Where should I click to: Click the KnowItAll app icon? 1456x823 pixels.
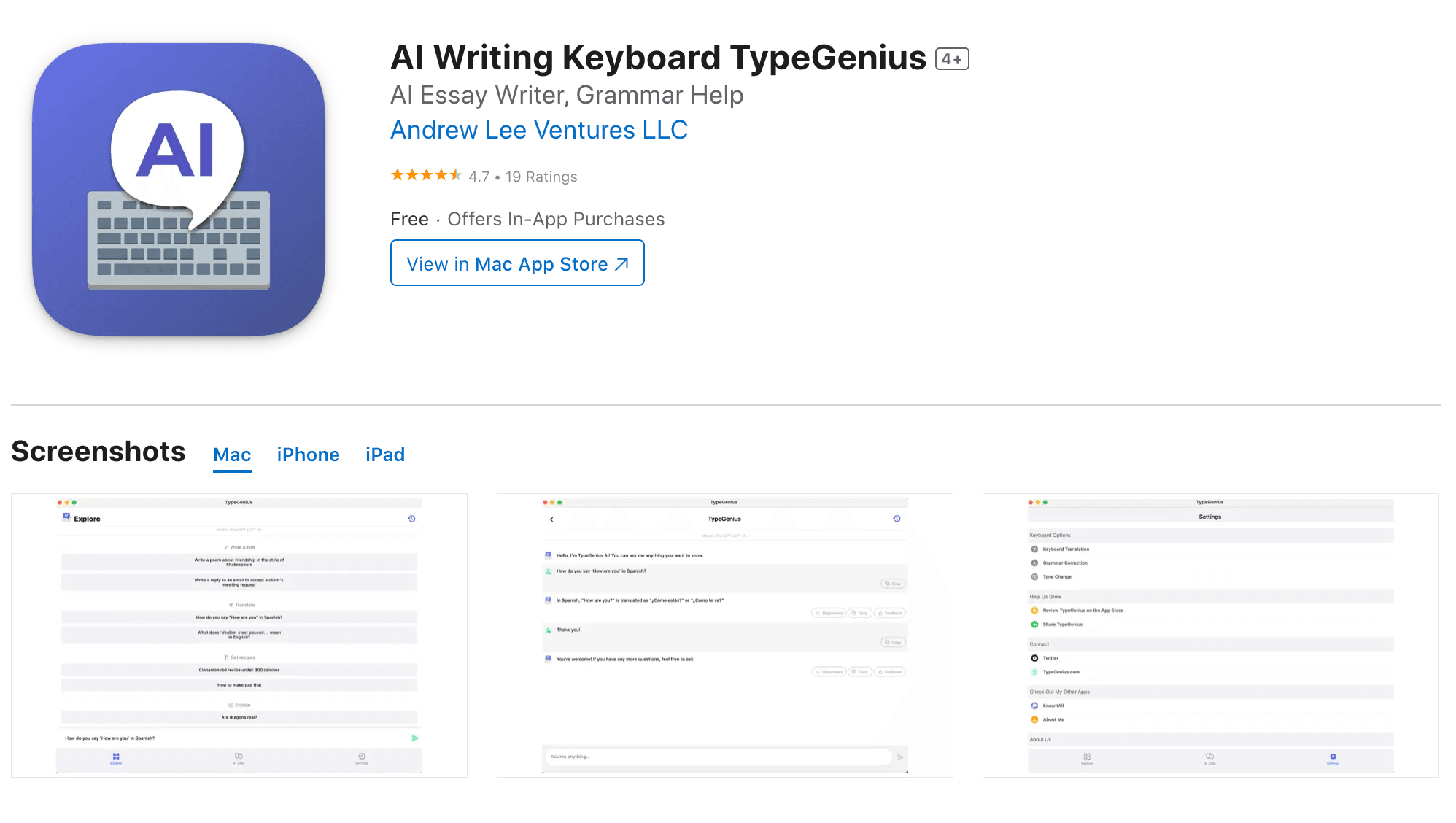(x=1034, y=706)
